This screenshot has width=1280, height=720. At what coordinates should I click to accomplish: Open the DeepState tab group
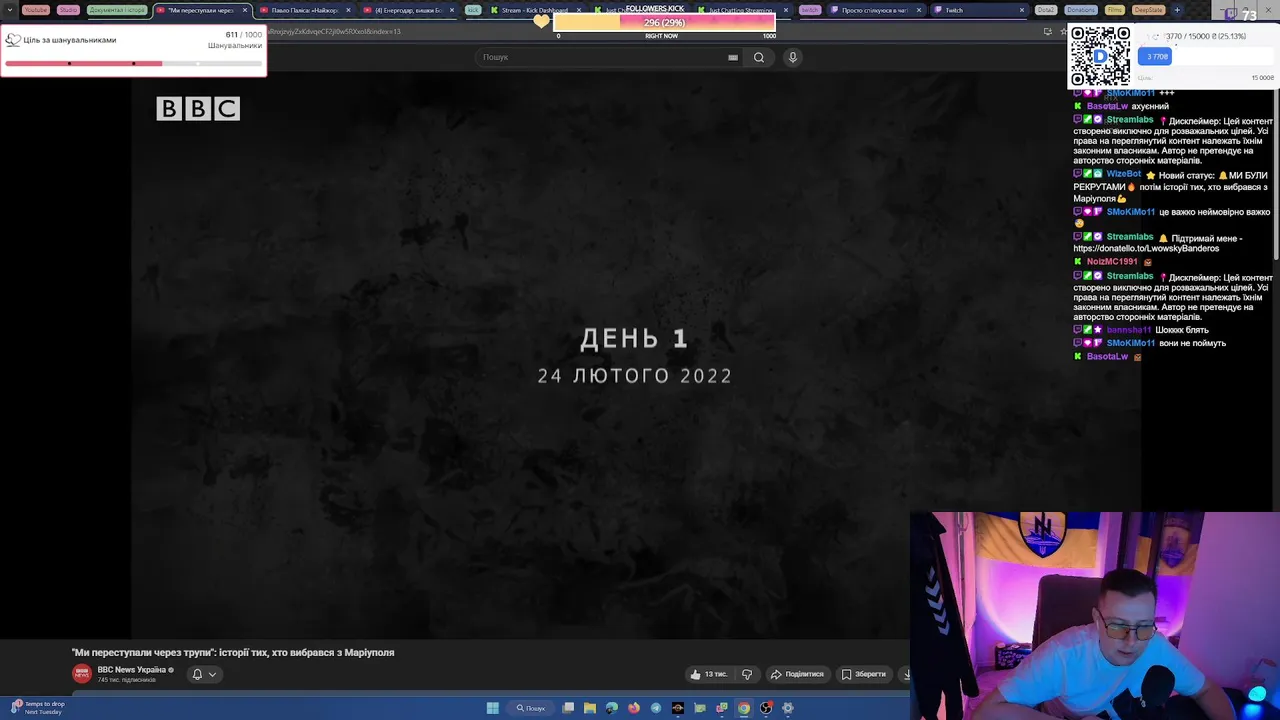click(x=1149, y=10)
